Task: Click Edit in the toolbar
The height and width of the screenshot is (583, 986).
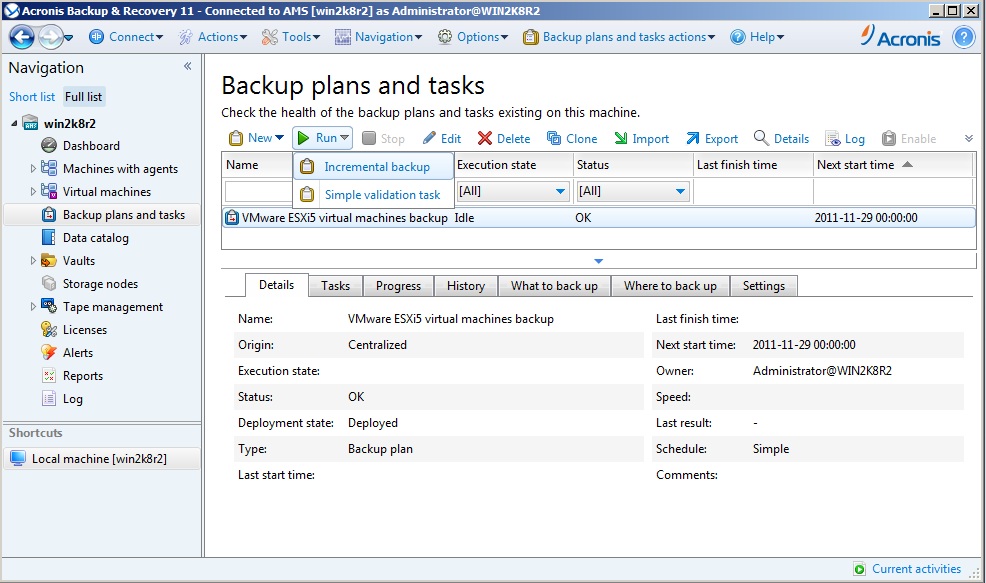Action: [442, 138]
